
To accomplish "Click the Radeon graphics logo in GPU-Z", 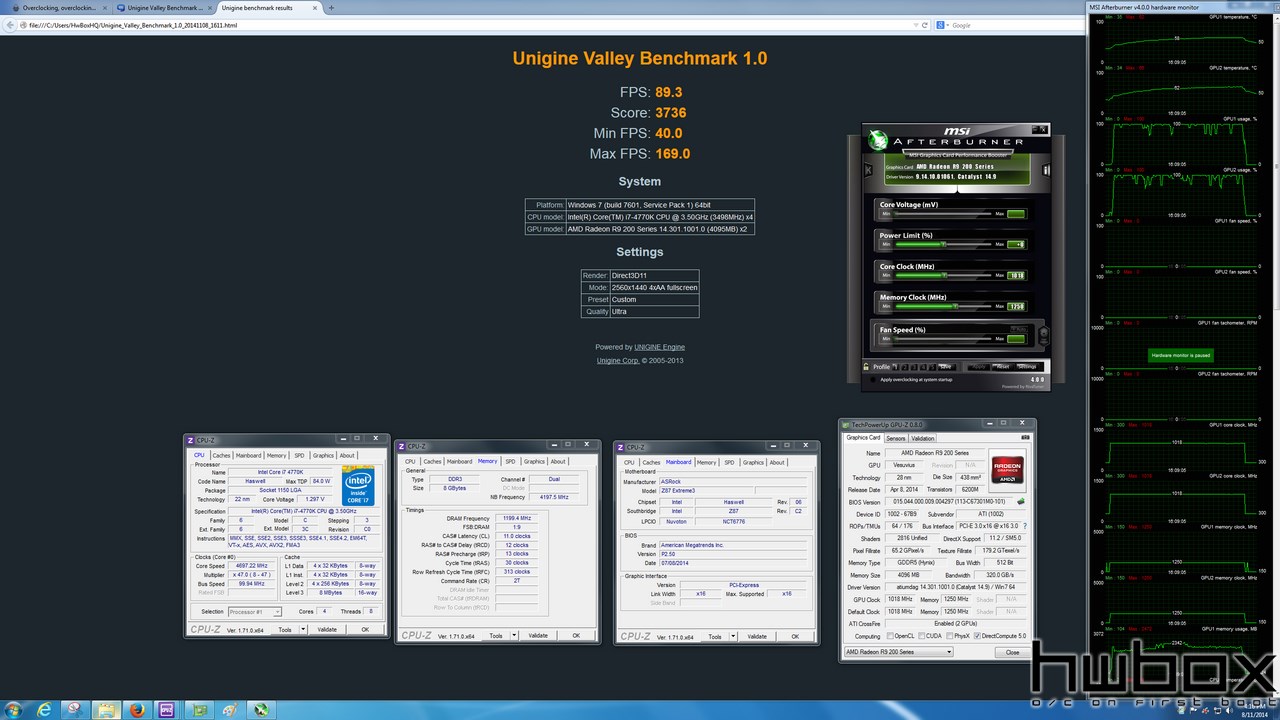I will click(x=1007, y=469).
